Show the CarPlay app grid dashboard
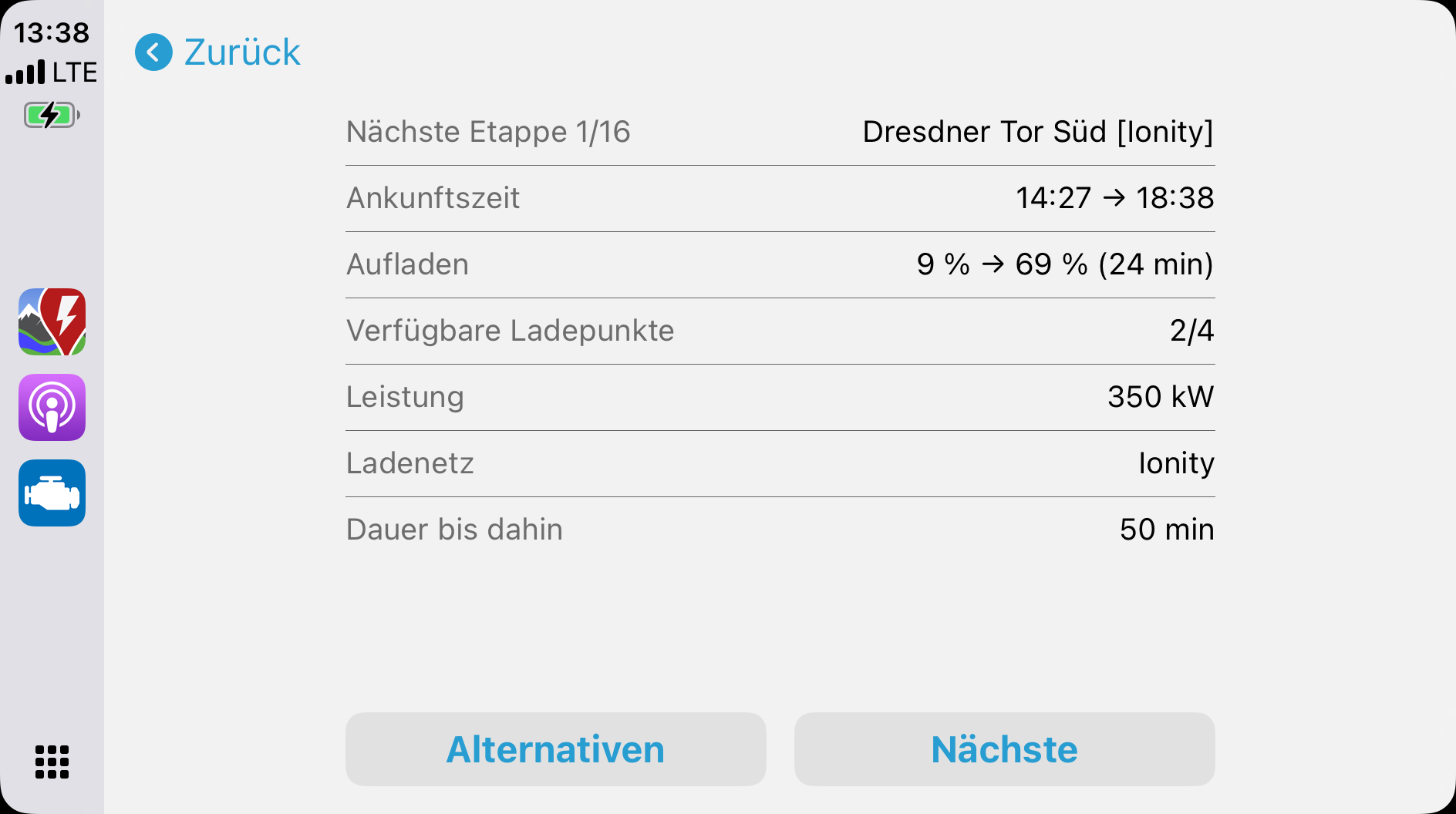The image size is (1456, 814). pos(52,762)
